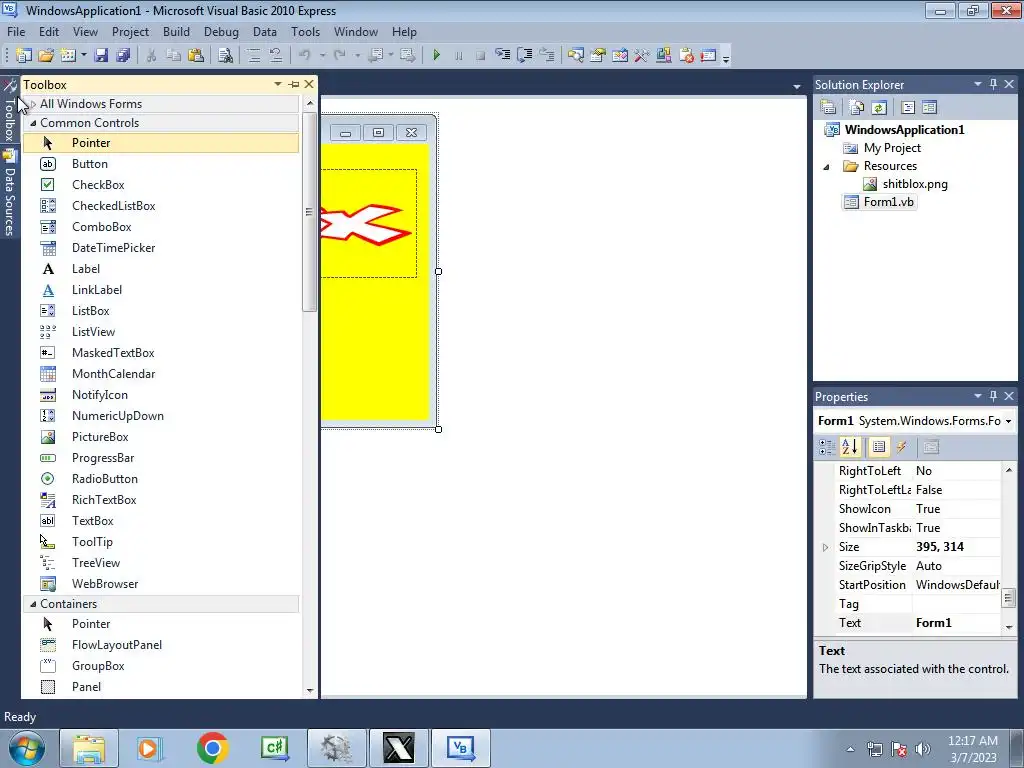Open the Window menu
The width and height of the screenshot is (1024, 768).
[356, 31]
